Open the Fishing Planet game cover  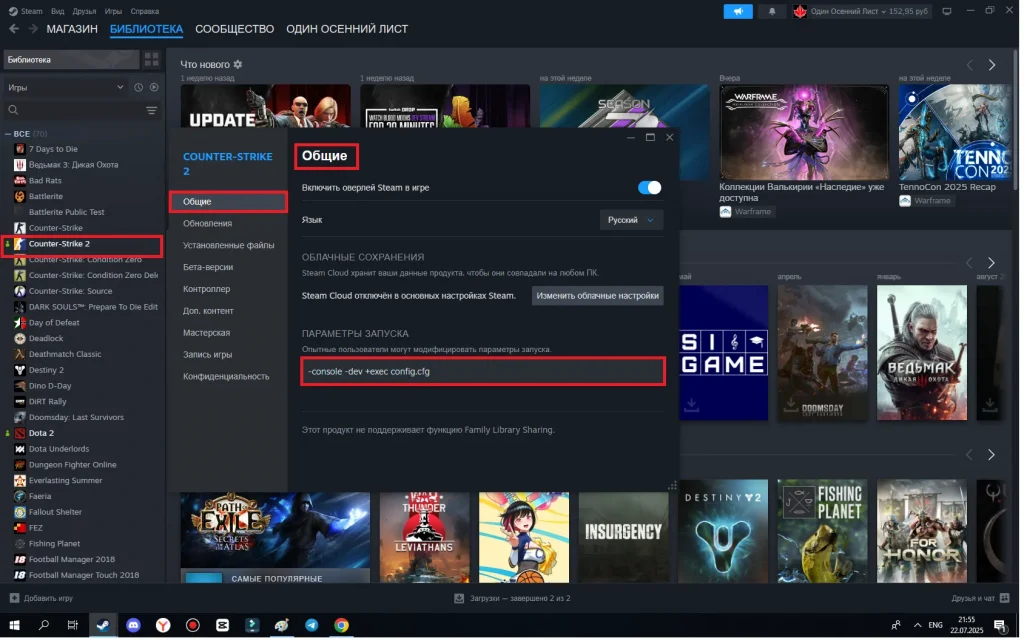point(822,531)
